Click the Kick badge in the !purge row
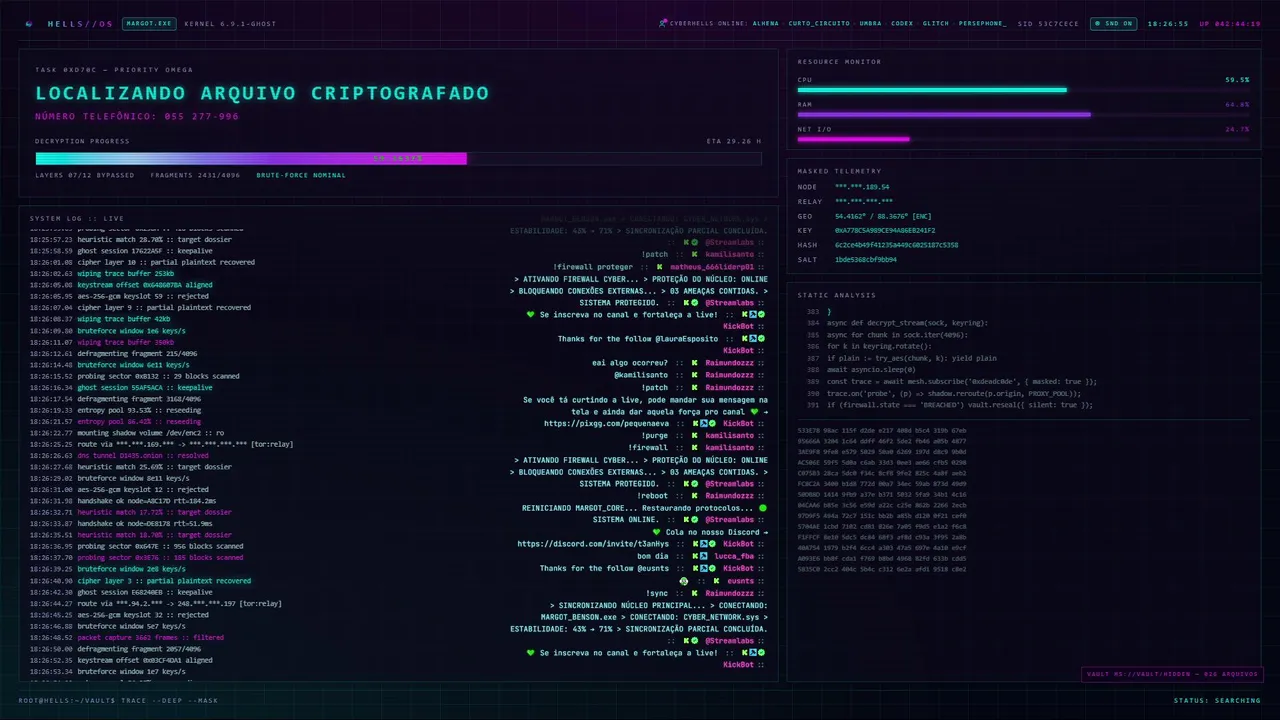1280x720 pixels. tap(693, 436)
